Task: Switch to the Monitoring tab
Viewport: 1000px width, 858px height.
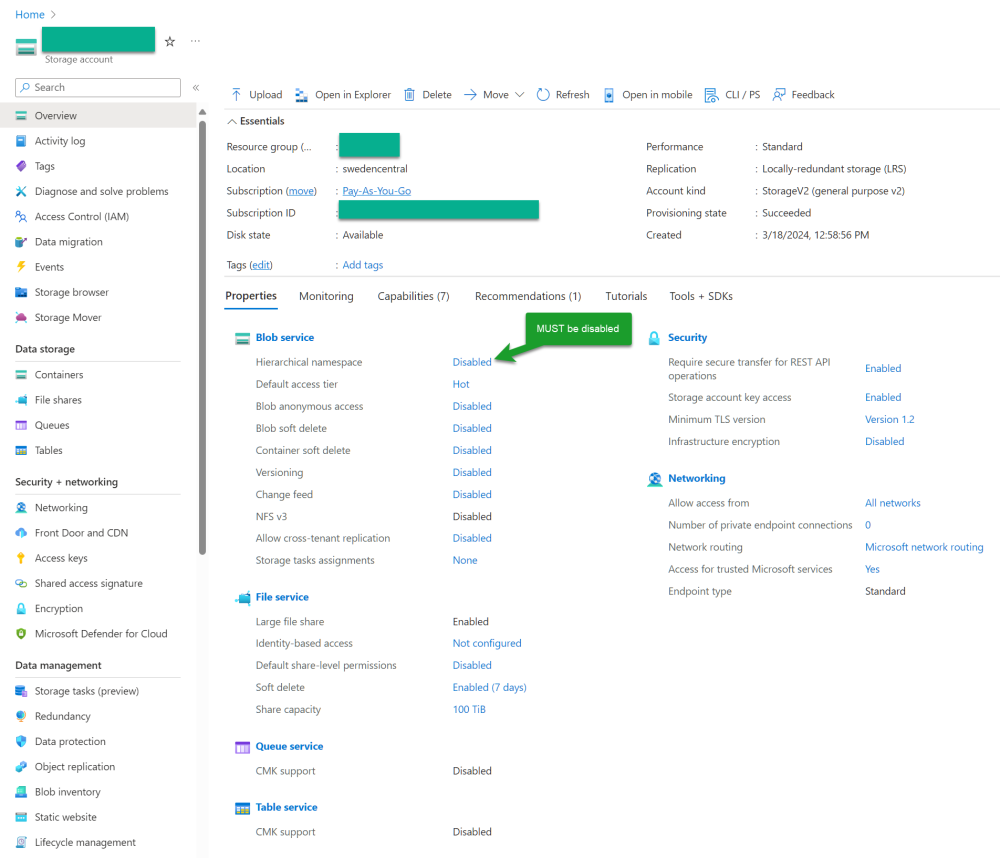Action: [x=326, y=296]
